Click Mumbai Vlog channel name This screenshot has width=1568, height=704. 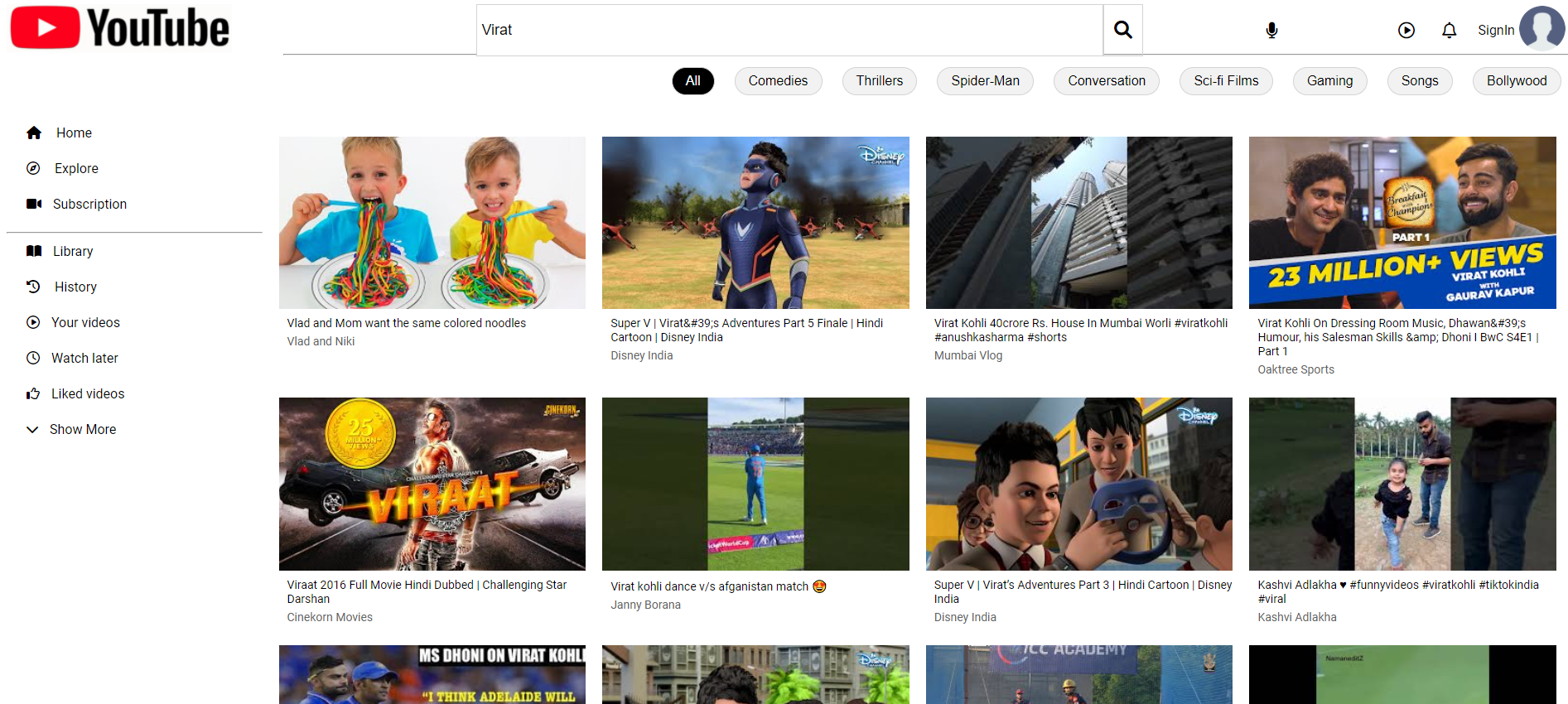967,355
